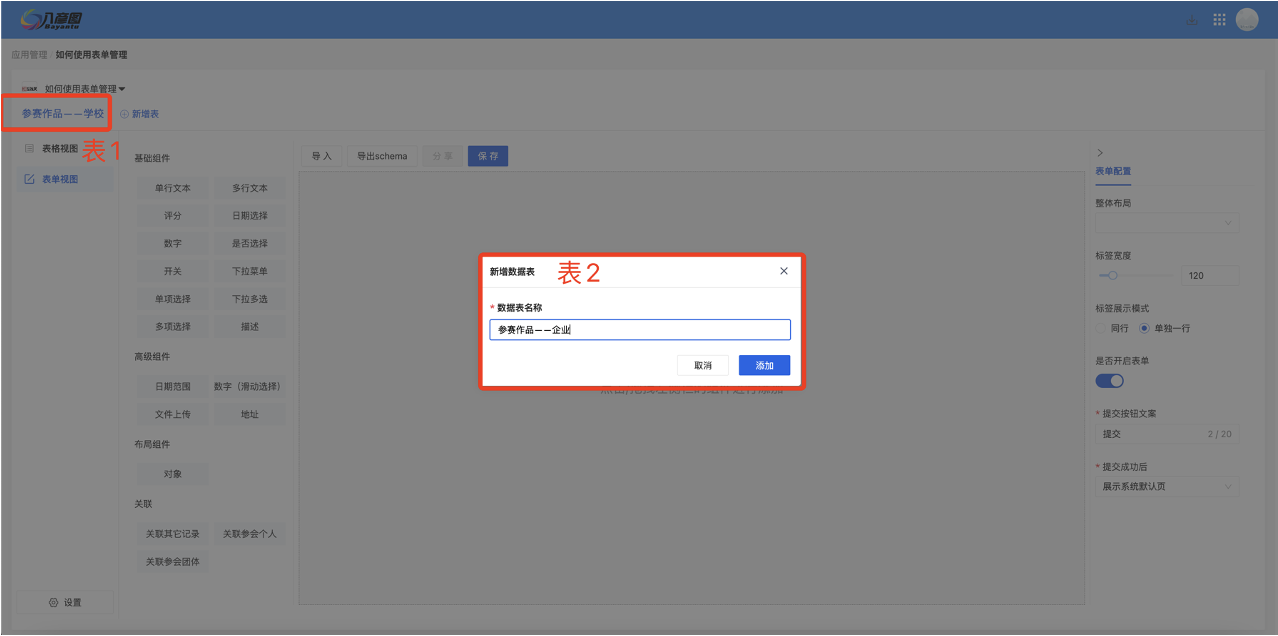
Task: Click the download icon in header
Action: coord(1190,20)
